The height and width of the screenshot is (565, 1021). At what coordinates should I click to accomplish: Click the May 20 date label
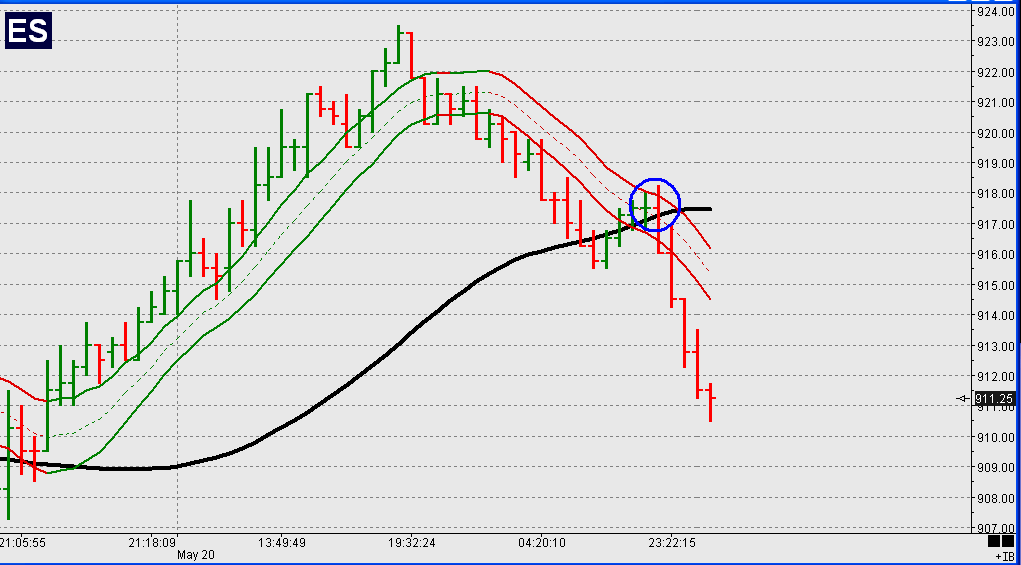[196, 555]
